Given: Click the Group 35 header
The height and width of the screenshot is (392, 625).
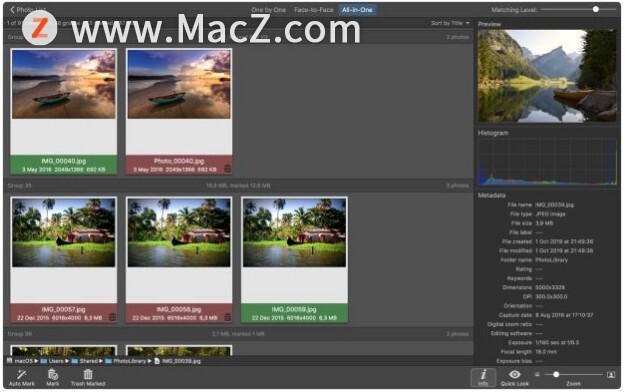Looking at the screenshot, I should point(238,185).
